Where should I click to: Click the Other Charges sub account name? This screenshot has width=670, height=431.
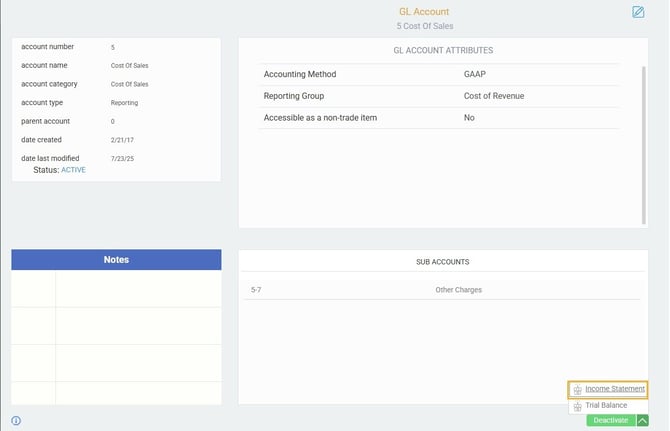point(458,290)
